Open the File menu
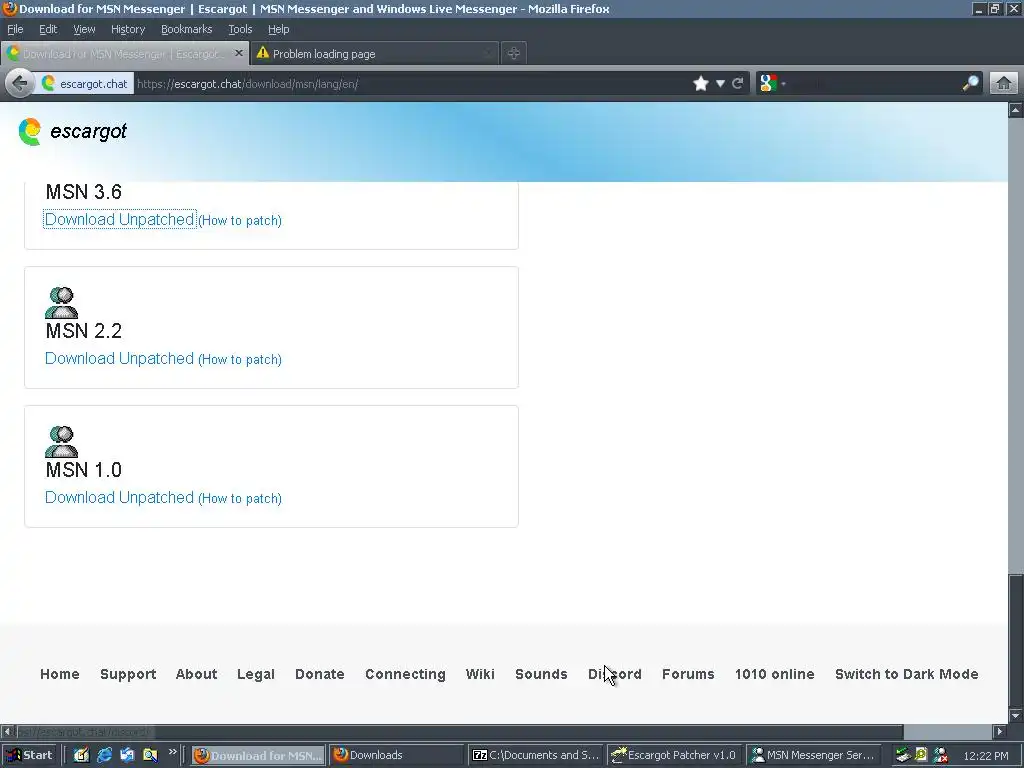This screenshot has height=768, width=1024. pos(15,29)
